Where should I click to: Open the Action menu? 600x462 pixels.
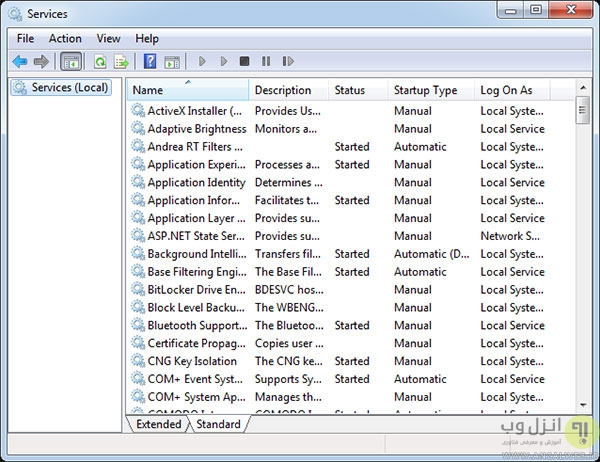point(65,38)
